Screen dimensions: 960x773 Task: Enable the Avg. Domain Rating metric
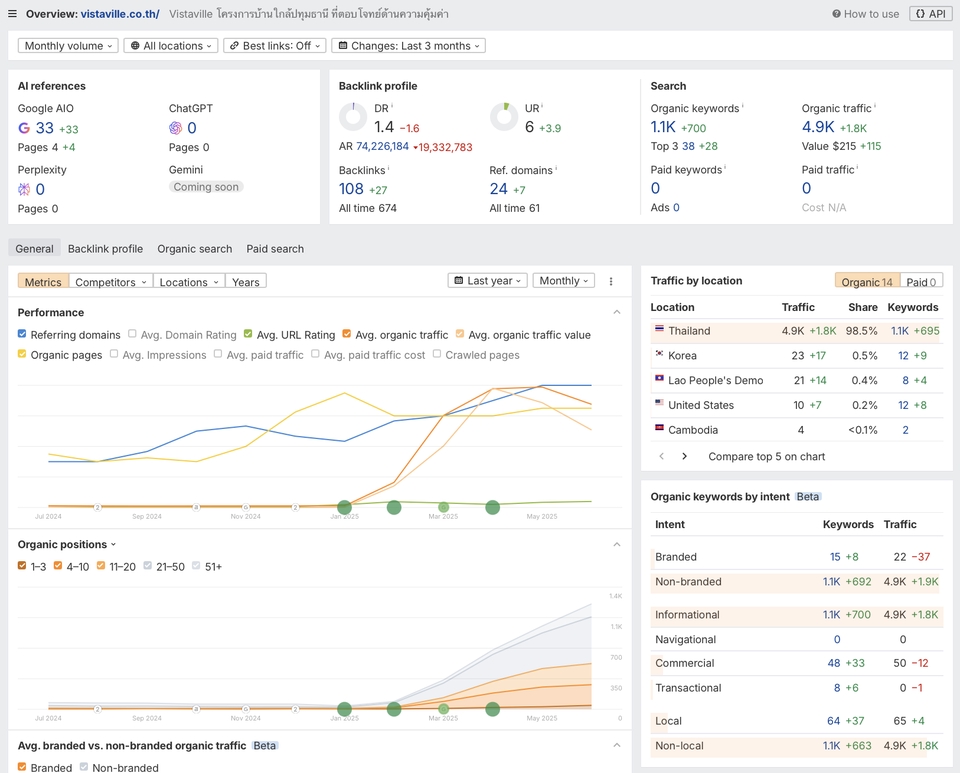pos(131,334)
